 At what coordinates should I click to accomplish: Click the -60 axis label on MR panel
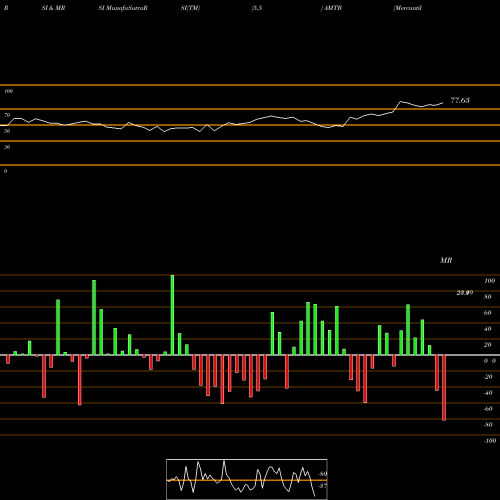pyautogui.click(x=488, y=409)
